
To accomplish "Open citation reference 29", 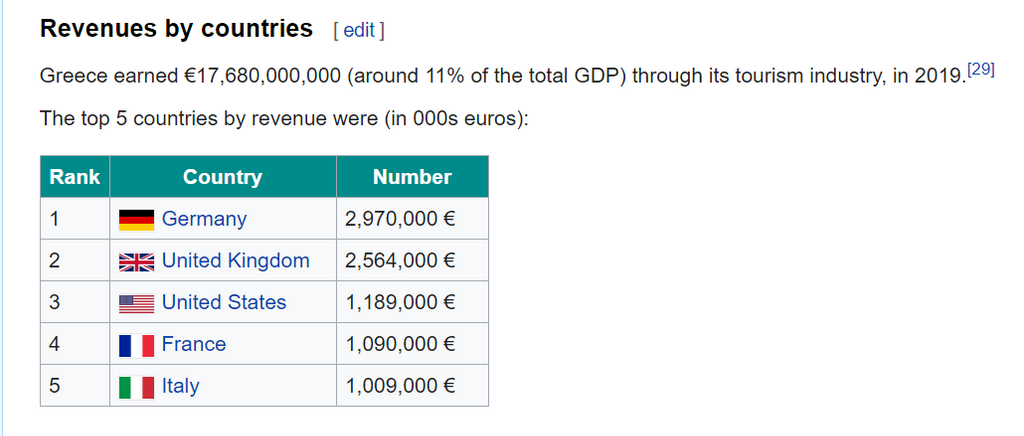I will (981, 71).
